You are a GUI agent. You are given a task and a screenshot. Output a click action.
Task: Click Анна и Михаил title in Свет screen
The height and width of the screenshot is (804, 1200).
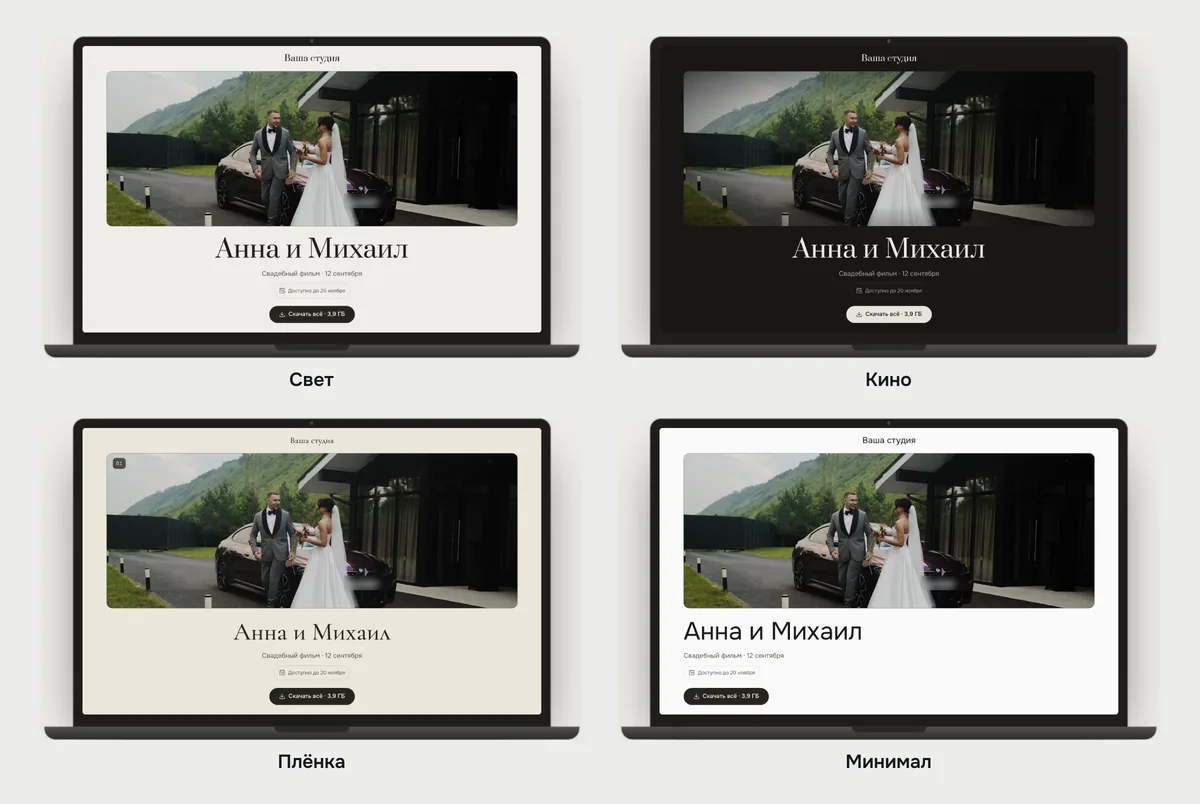tap(312, 249)
